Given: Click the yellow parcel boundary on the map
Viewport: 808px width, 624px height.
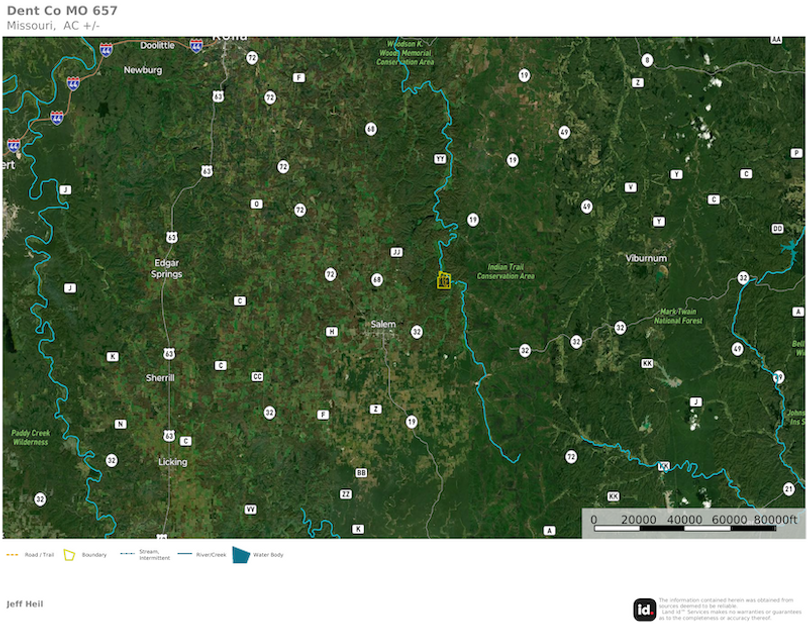Looking at the screenshot, I should pos(444,280).
